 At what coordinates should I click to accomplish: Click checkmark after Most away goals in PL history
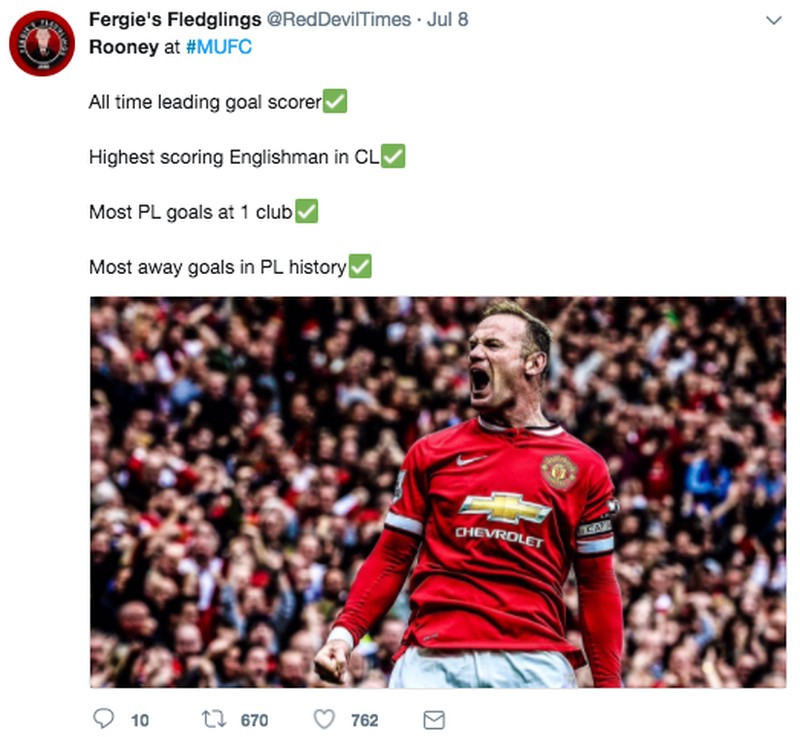tap(360, 266)
